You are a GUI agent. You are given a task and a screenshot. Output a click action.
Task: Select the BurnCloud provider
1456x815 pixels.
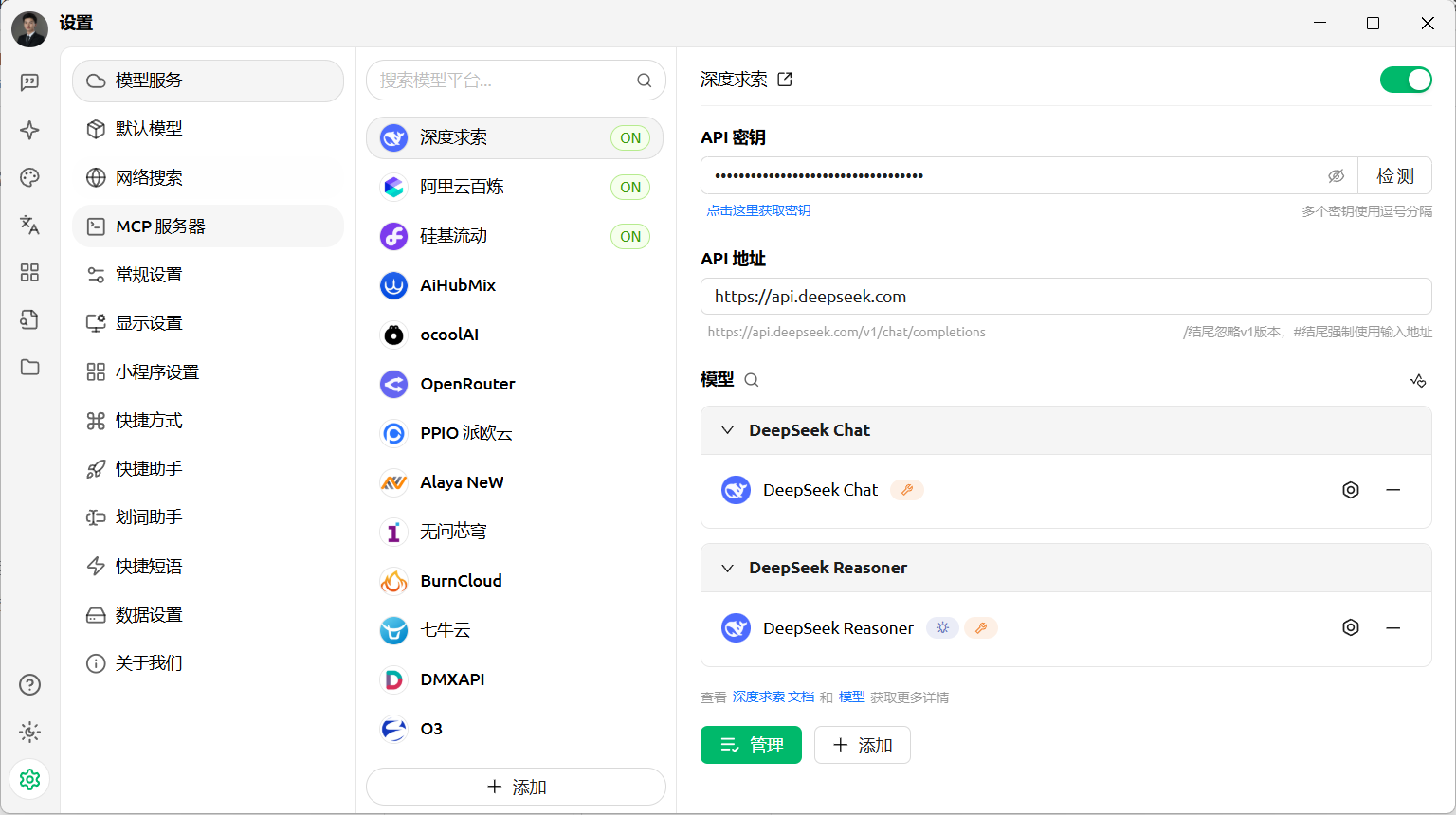[x=515, y=581]
